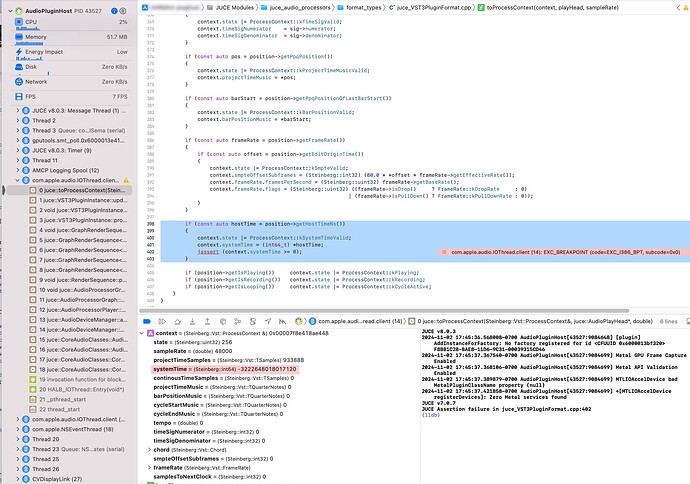
Task: Open the Energy Impact gauge
Action: (x=71, y=54)
